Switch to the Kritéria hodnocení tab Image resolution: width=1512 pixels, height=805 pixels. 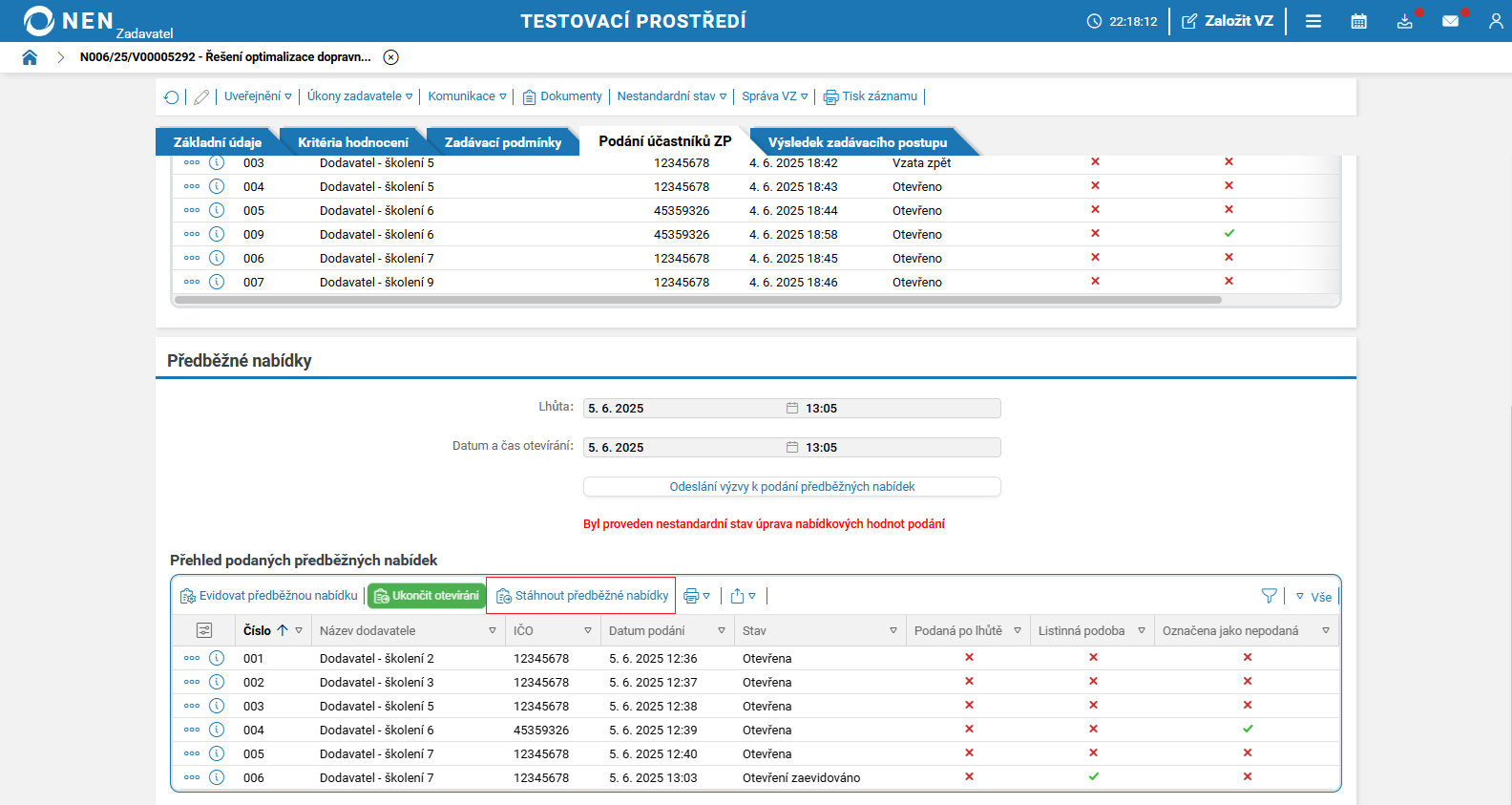point(353,142)
